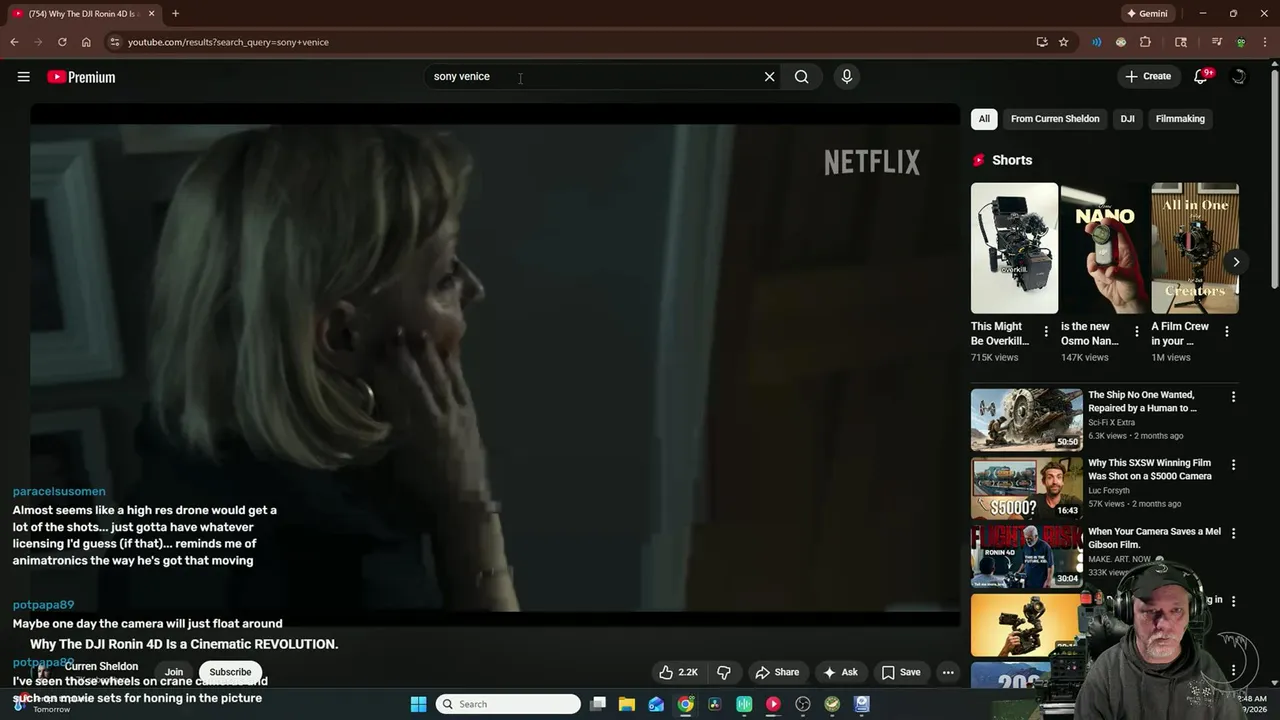Screen dimensions: 1280x720
Task: Open Windows Start menu
Action: [418, 704]
